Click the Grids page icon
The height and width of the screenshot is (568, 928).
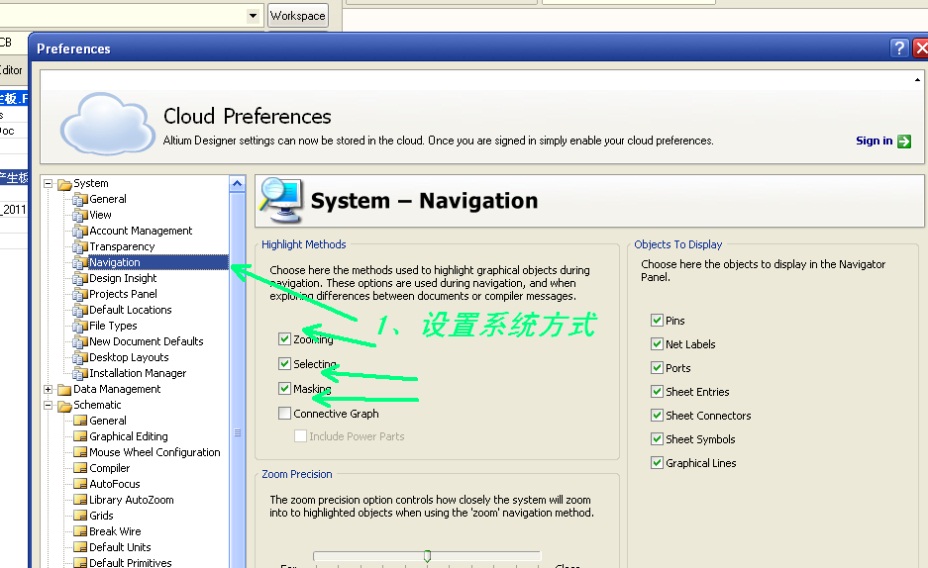(80, 516)
